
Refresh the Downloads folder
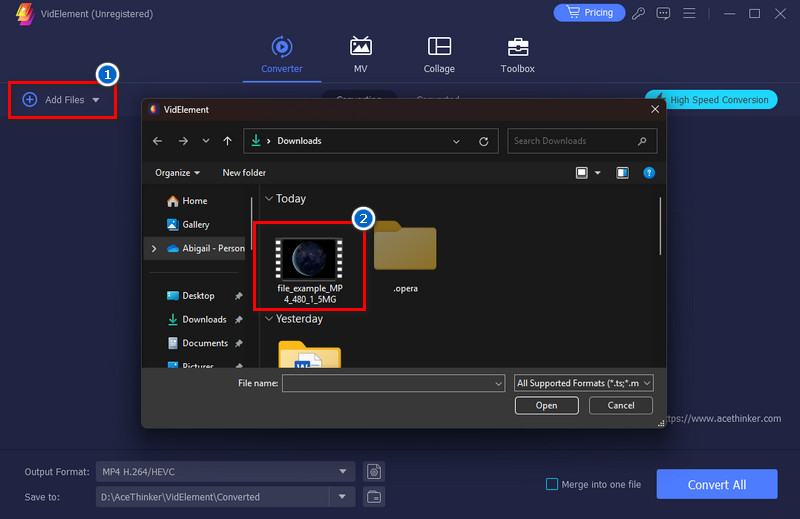click(x=484, y=141)
